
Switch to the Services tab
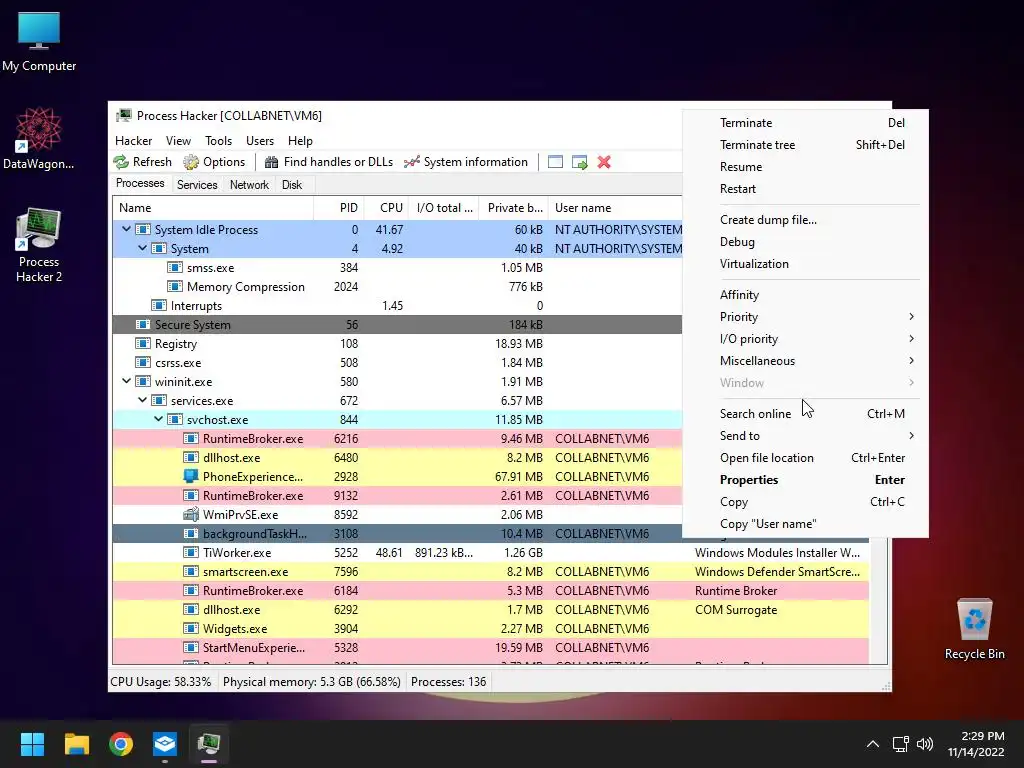coord(197,185)
